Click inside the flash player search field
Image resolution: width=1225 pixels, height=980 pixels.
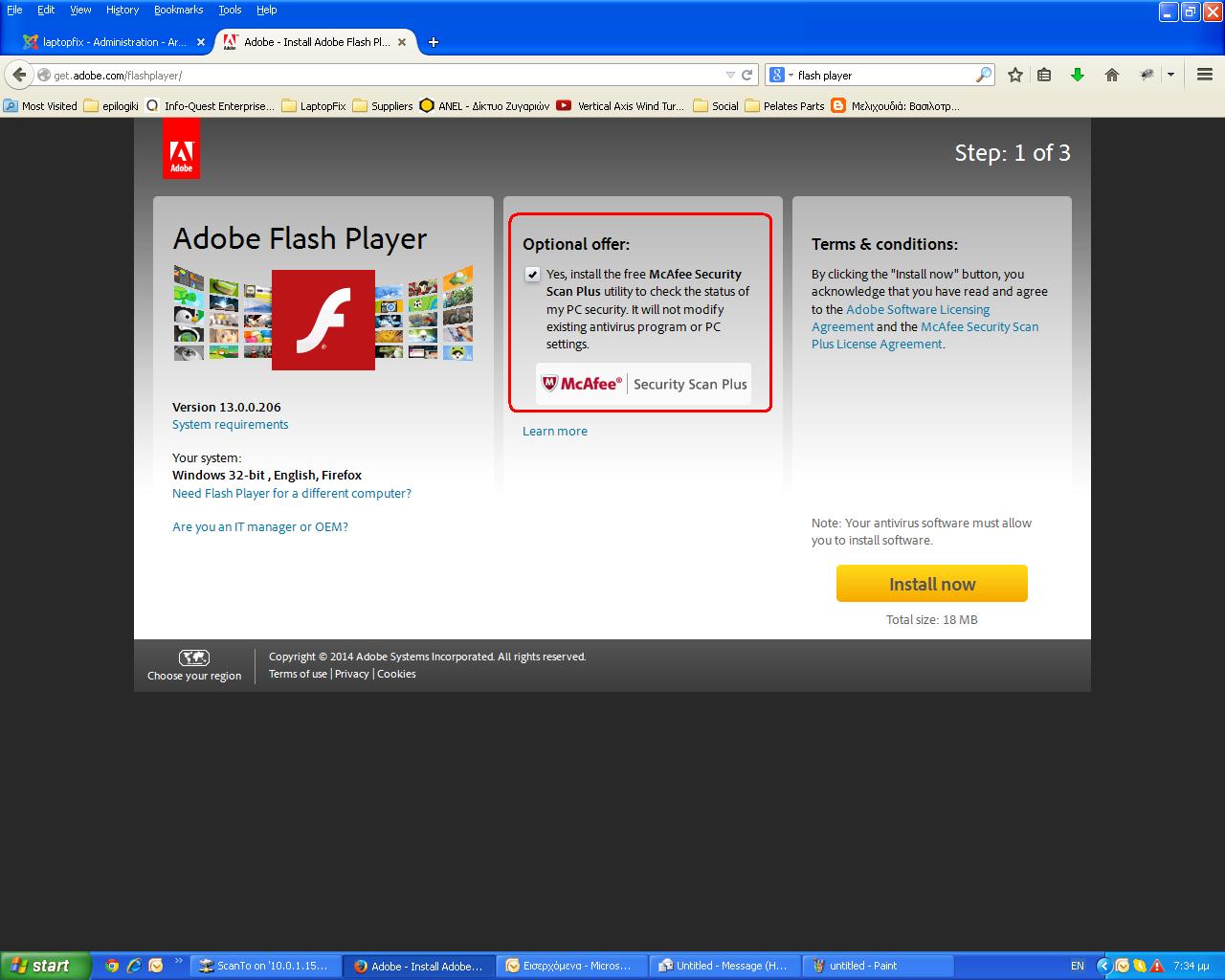click(x=880, y=75)
